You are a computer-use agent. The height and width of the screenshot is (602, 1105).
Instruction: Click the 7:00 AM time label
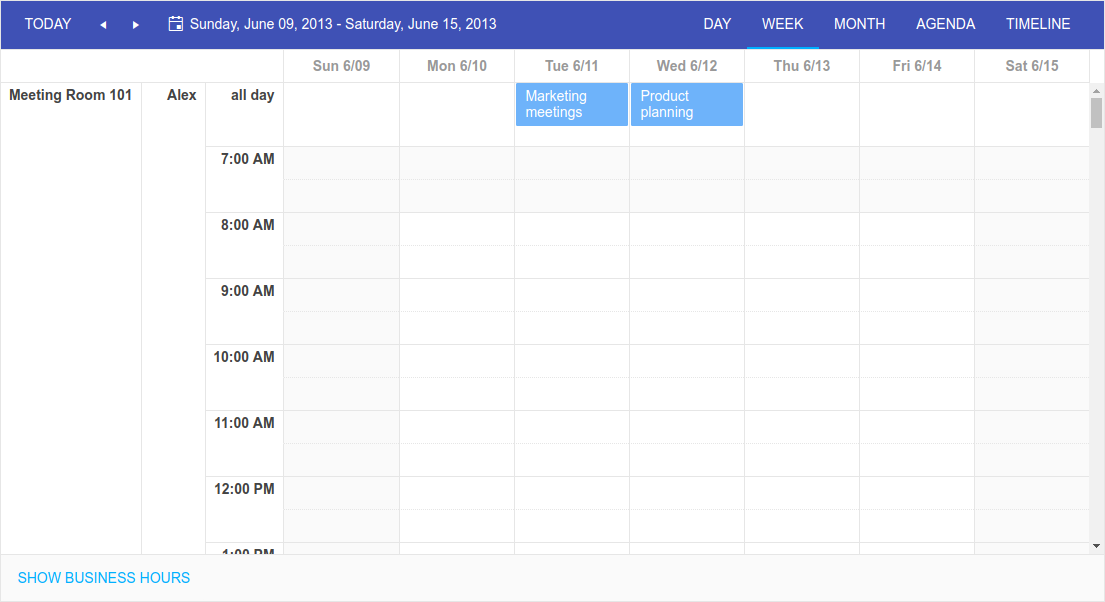pos(247,159)
